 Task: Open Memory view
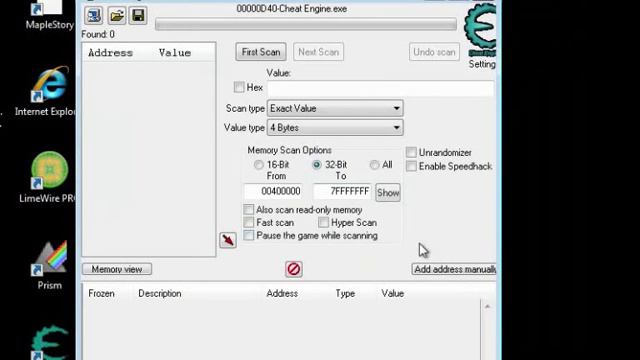point(117,269)
